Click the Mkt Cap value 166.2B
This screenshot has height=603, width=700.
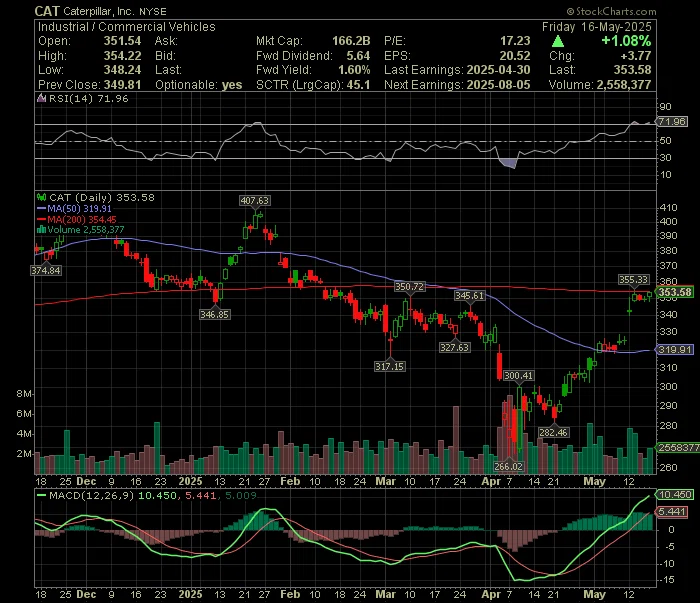[x=351, y=41]
